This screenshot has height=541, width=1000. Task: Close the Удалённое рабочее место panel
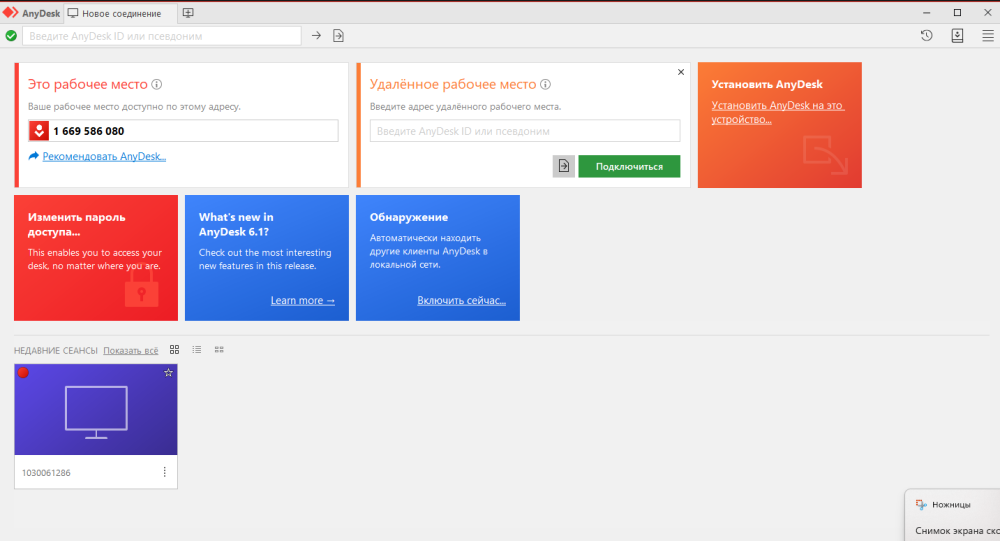pos(681,72)
